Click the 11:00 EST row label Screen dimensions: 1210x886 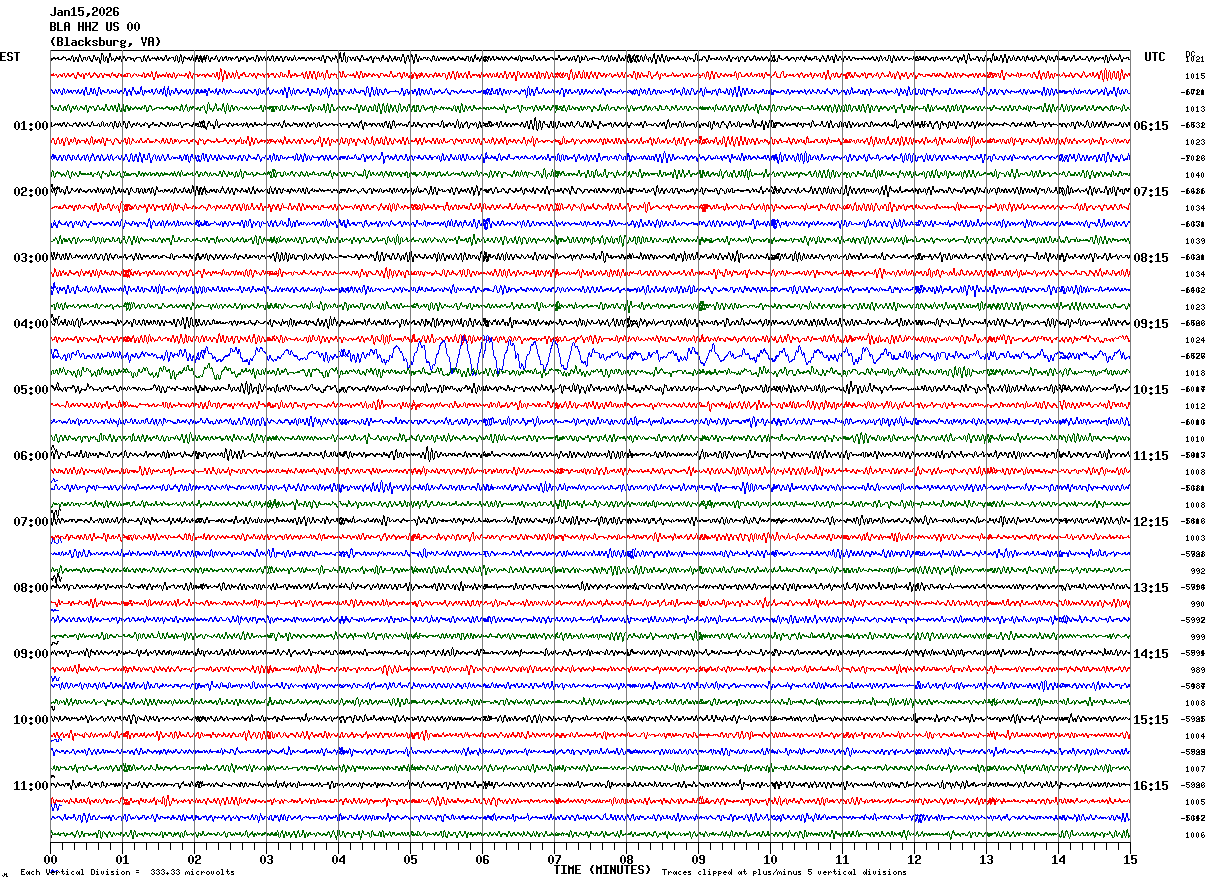31,786
